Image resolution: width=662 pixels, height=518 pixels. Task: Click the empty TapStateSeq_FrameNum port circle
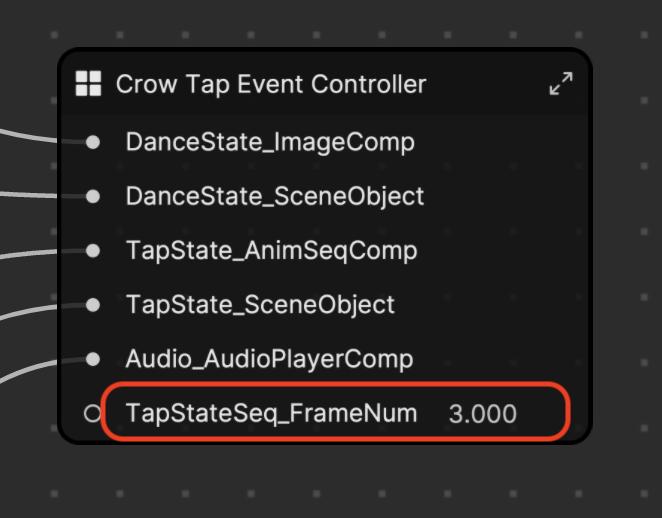coord(92,413)
